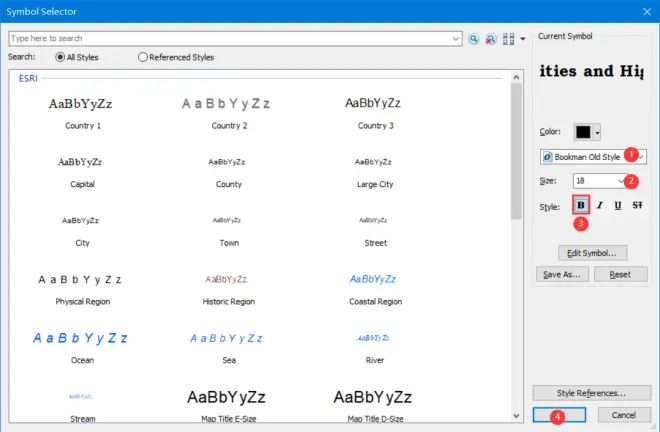The image size is (660, 432).
Task: Select the Ocean text symbol
Action: pos(82,348)
